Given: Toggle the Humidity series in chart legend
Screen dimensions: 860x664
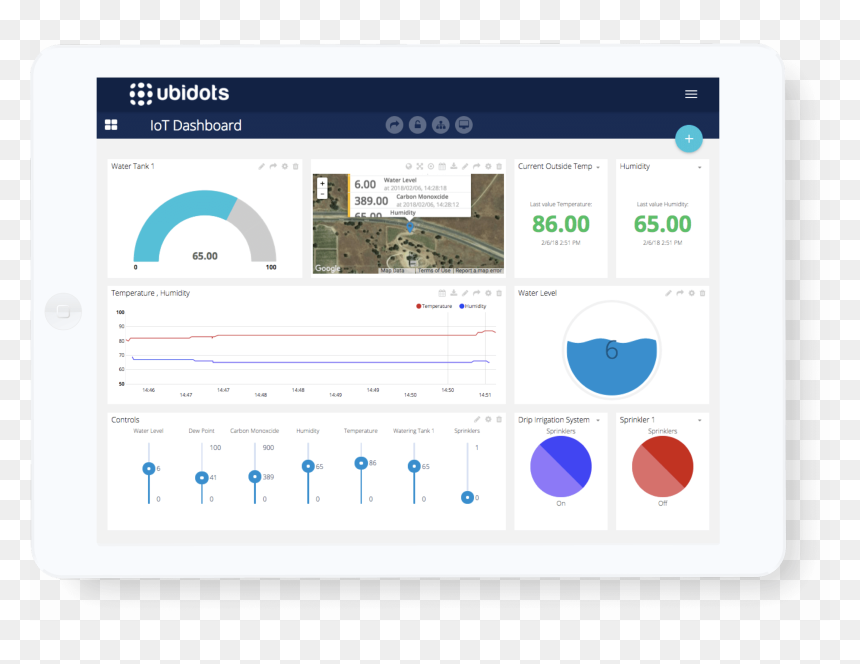Looking at the screenshot, I should 473,306.
